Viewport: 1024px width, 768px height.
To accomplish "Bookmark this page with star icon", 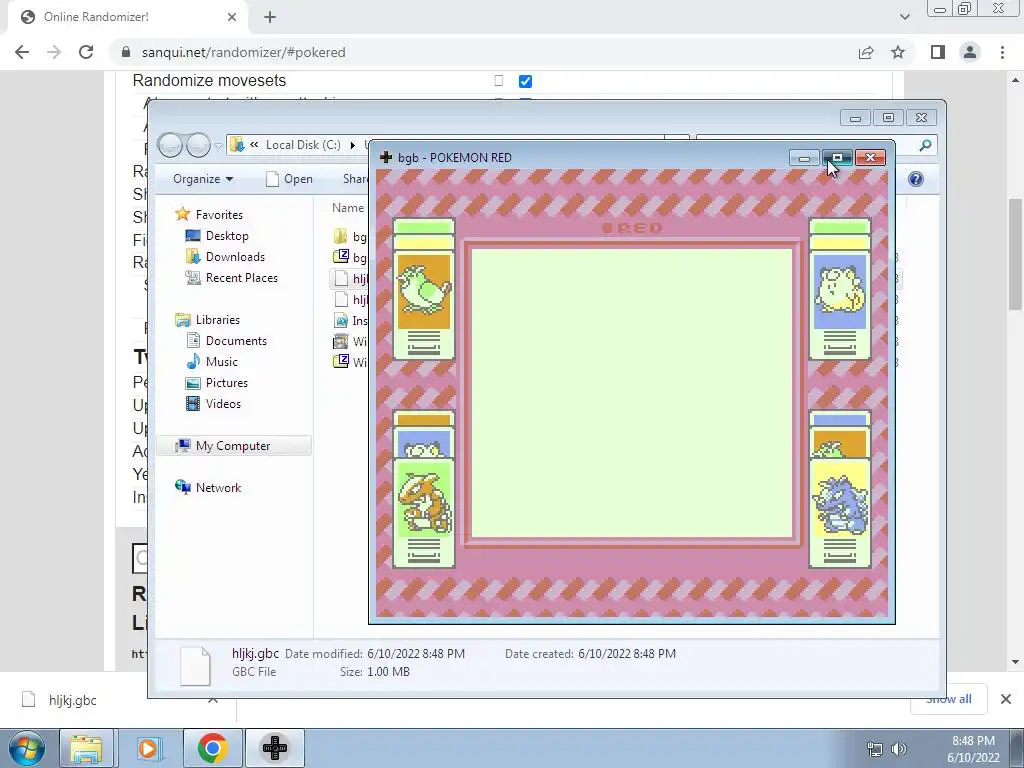I will (x=898, y=52).
